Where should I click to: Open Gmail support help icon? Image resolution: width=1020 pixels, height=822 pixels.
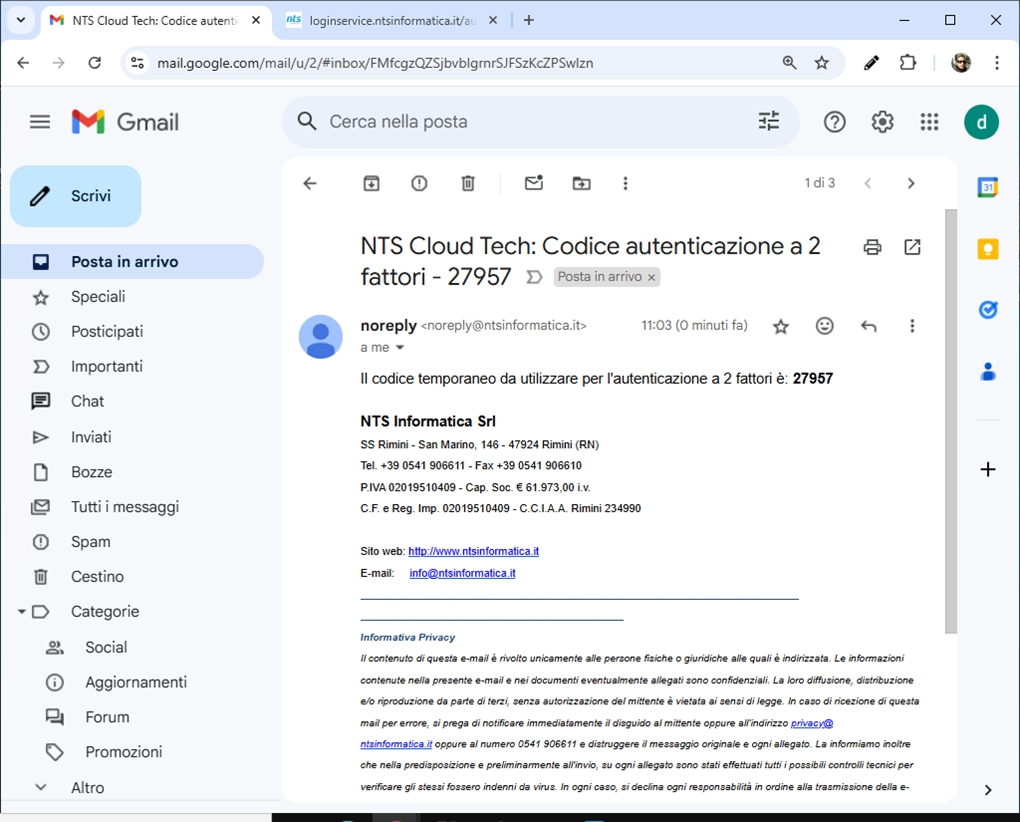(x=835, y=122)
